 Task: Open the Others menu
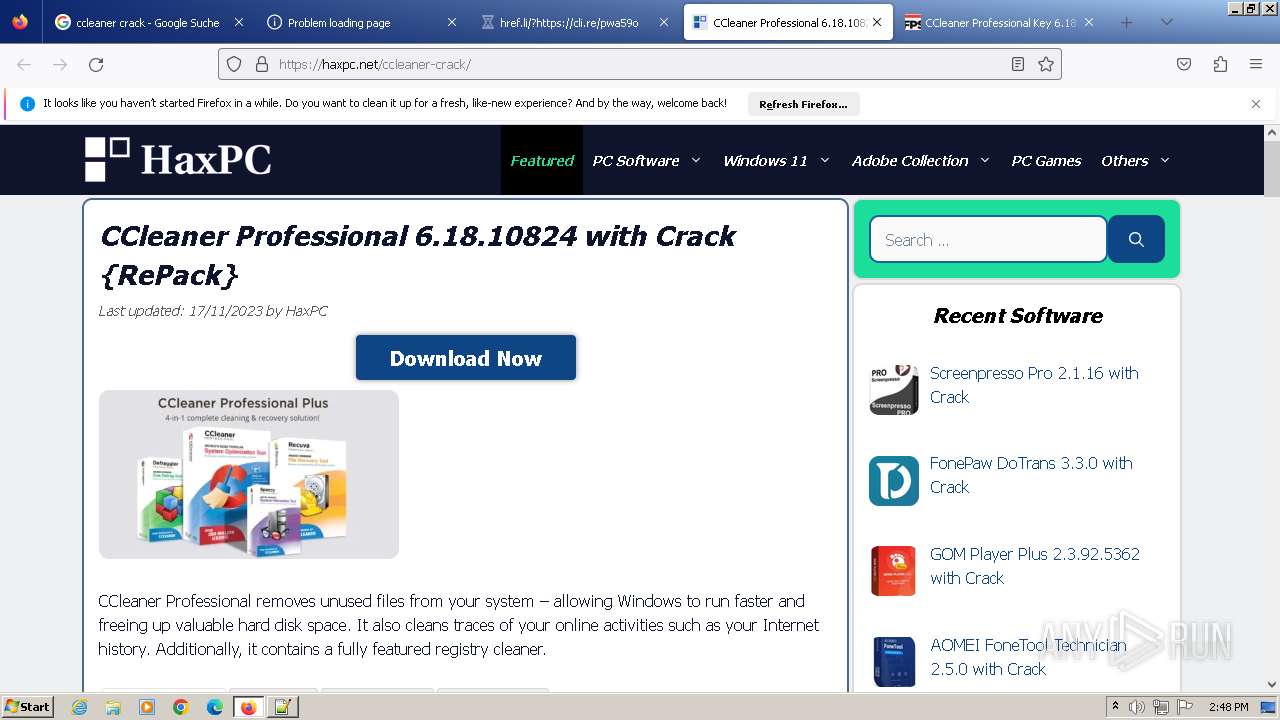coord(1125,160)
